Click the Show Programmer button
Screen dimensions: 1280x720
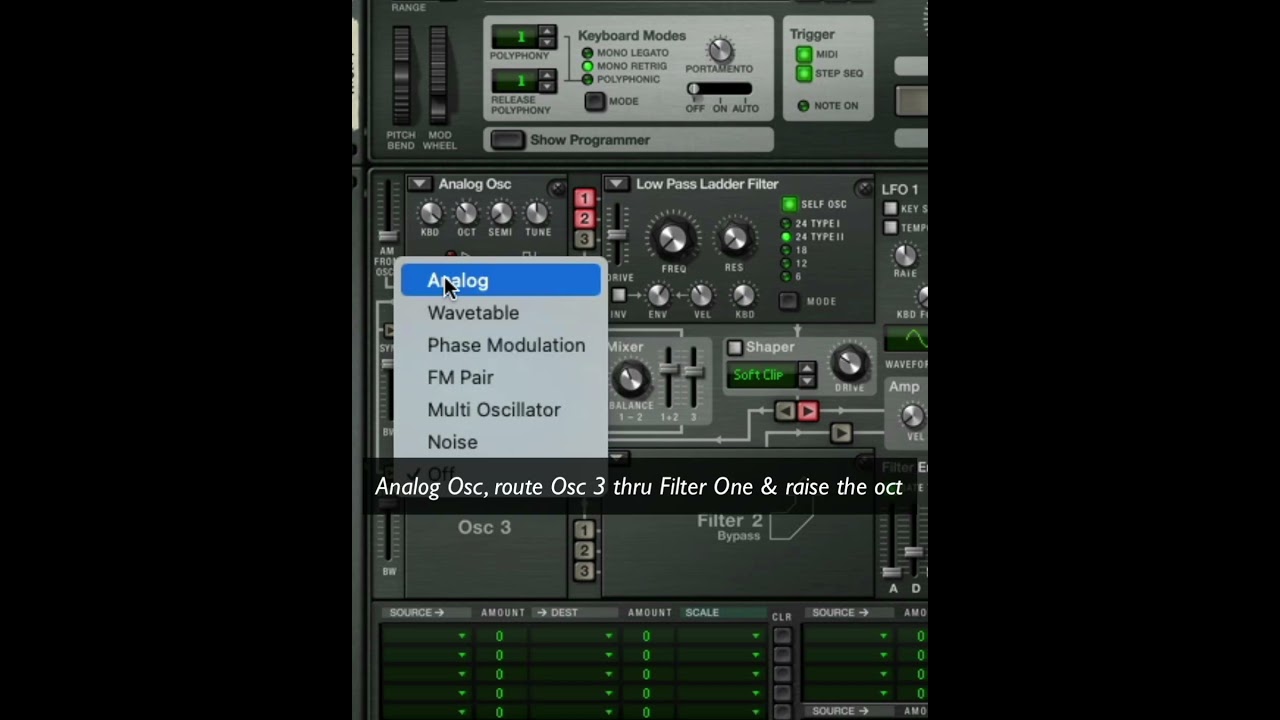point(507,140)
